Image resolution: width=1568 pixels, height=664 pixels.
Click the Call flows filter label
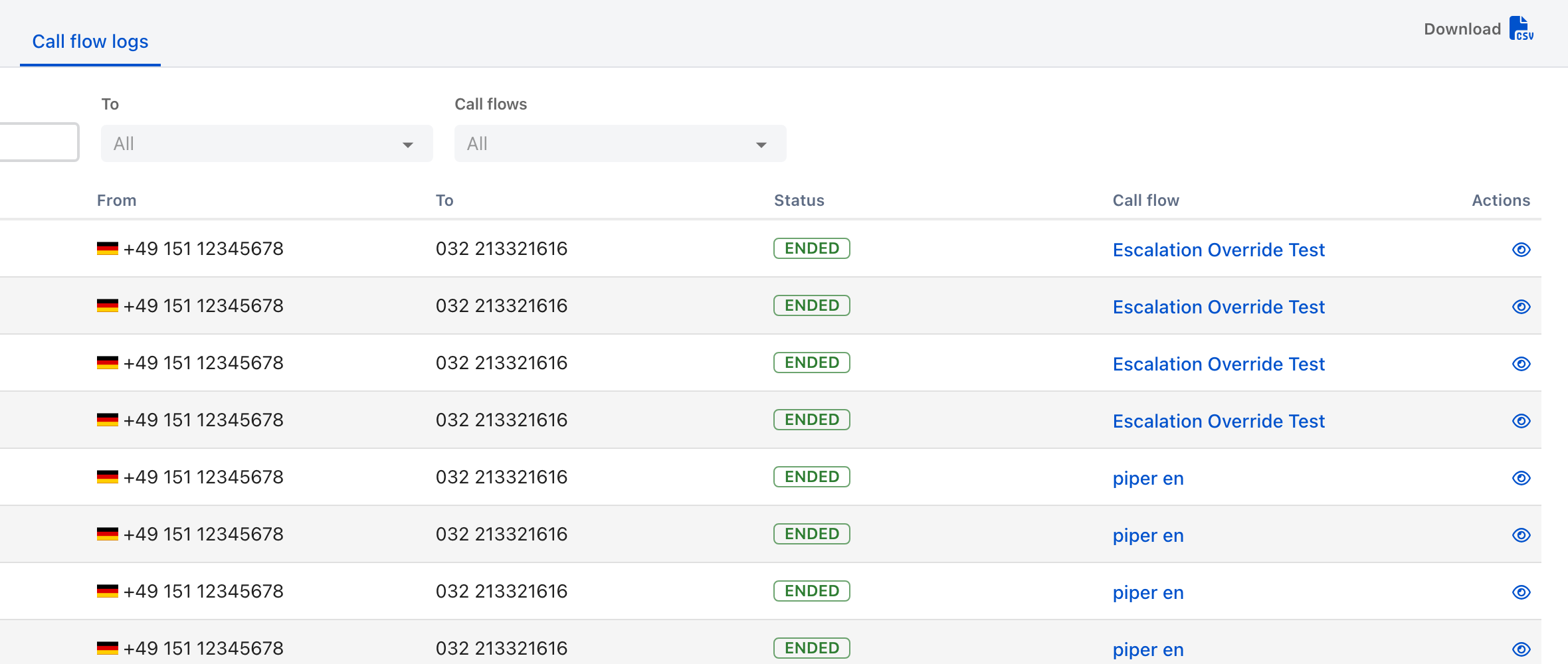490,104
